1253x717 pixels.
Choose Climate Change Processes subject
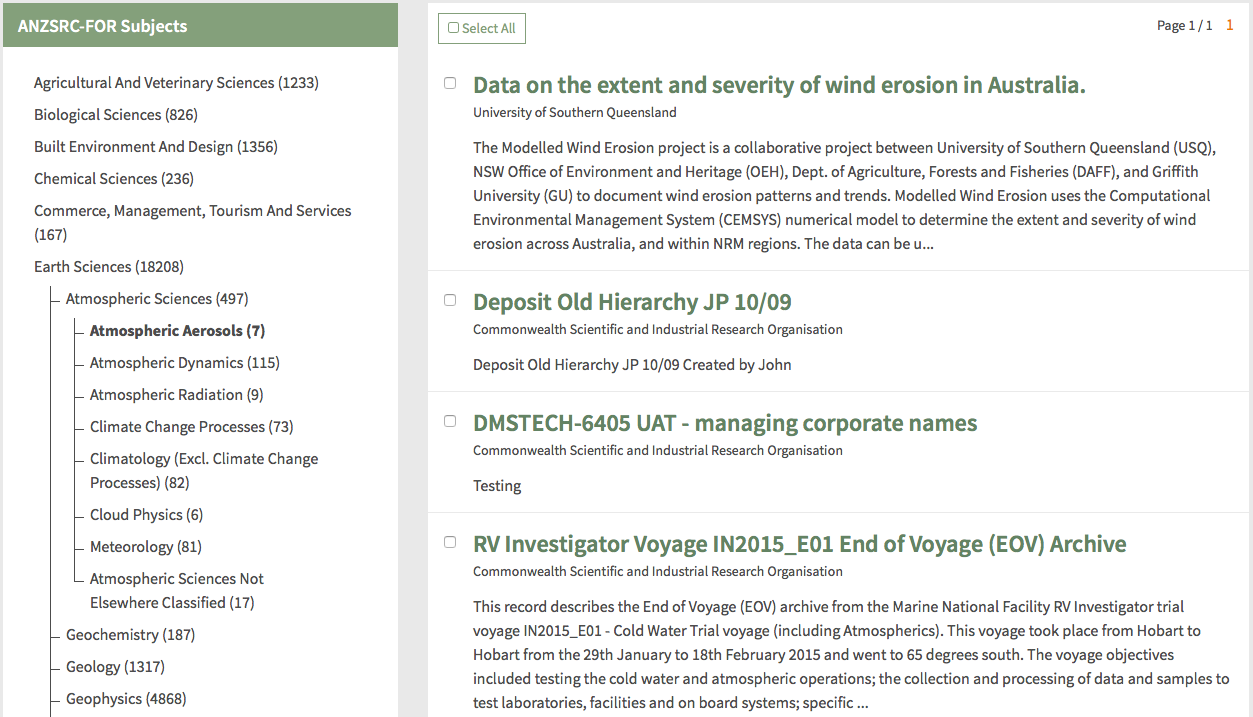(x=191, y=427)
